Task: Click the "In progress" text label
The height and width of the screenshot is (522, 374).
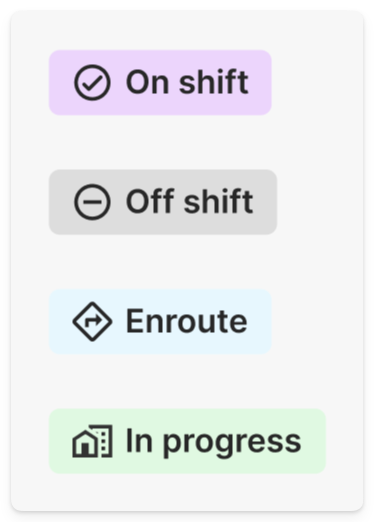Action: [214, 443]
